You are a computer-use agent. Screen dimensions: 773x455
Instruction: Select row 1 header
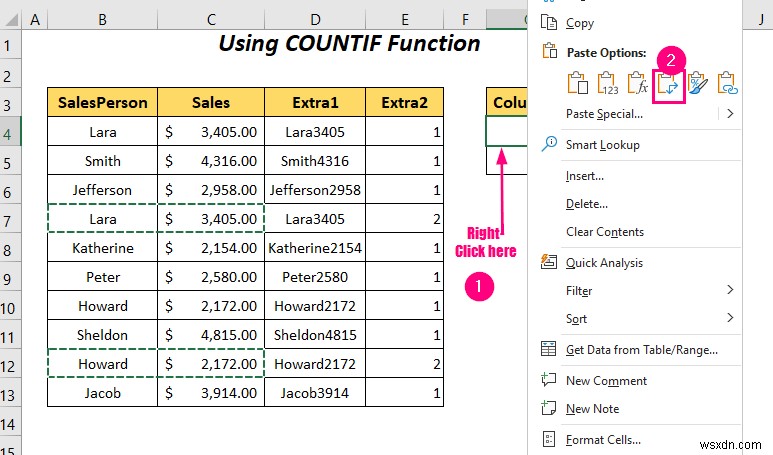pos(10,45)
